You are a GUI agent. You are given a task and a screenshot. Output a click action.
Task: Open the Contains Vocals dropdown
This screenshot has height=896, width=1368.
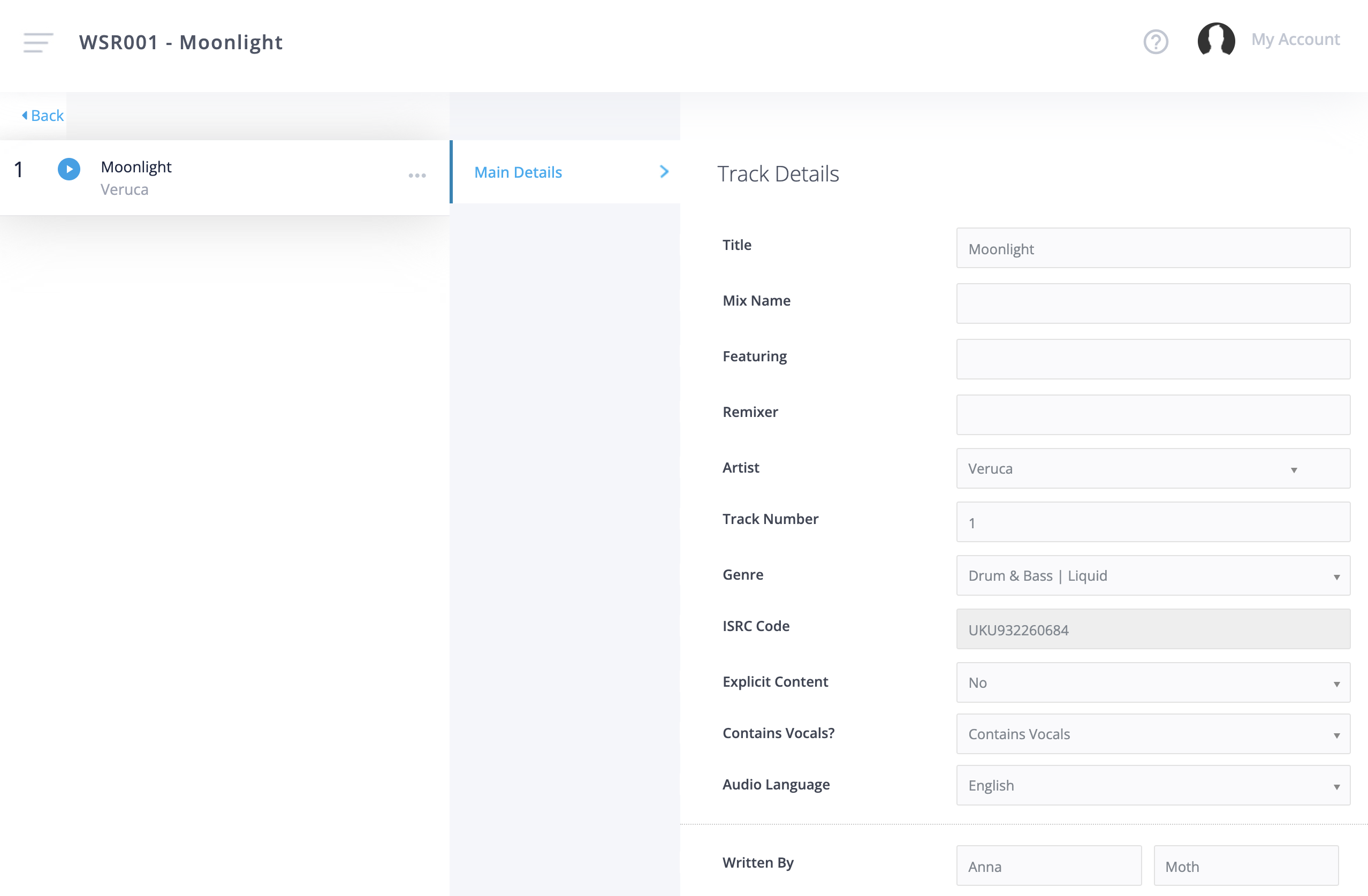coord(1153,734)
